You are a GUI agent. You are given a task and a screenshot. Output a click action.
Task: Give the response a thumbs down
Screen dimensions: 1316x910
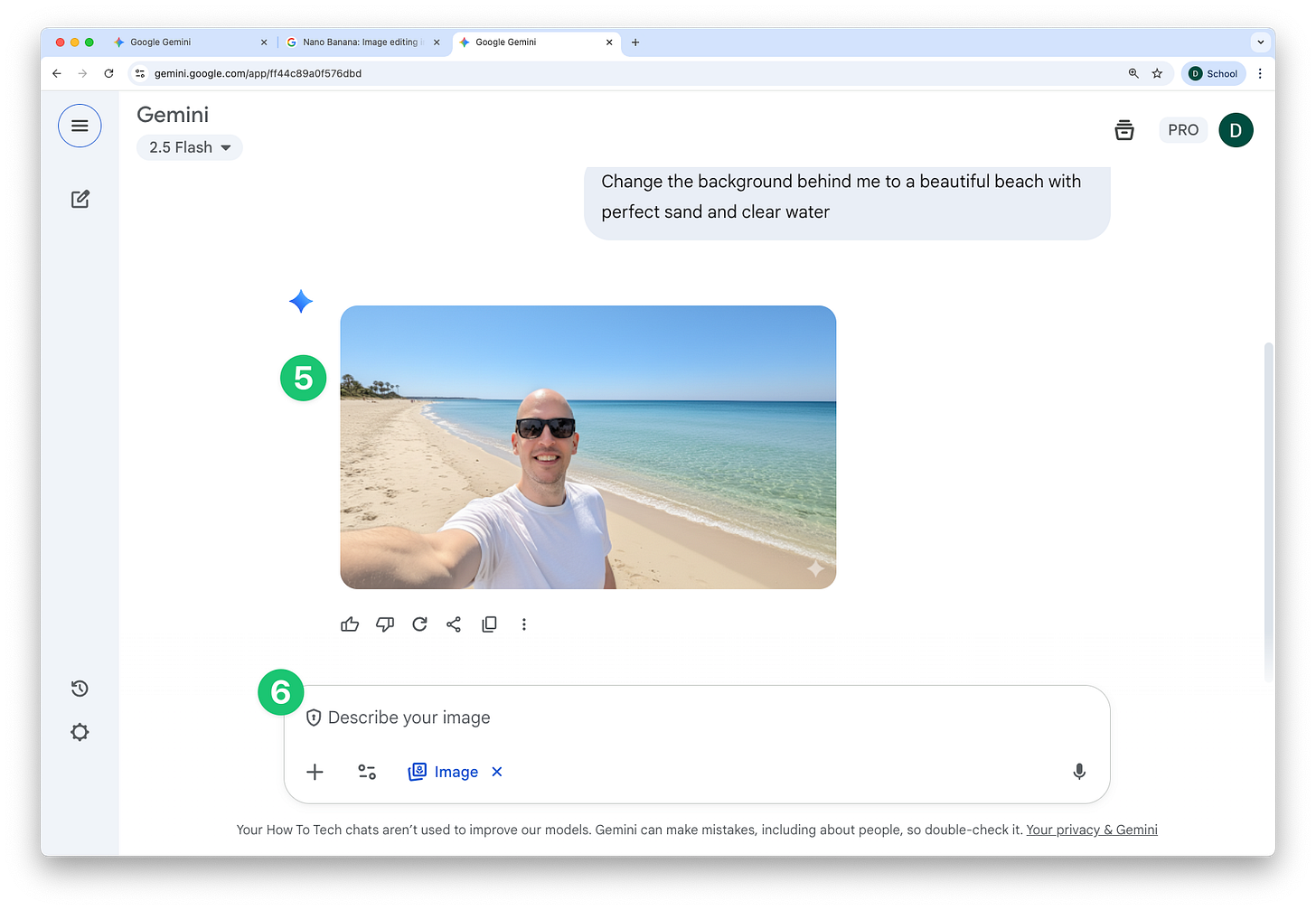pos(385,624)
